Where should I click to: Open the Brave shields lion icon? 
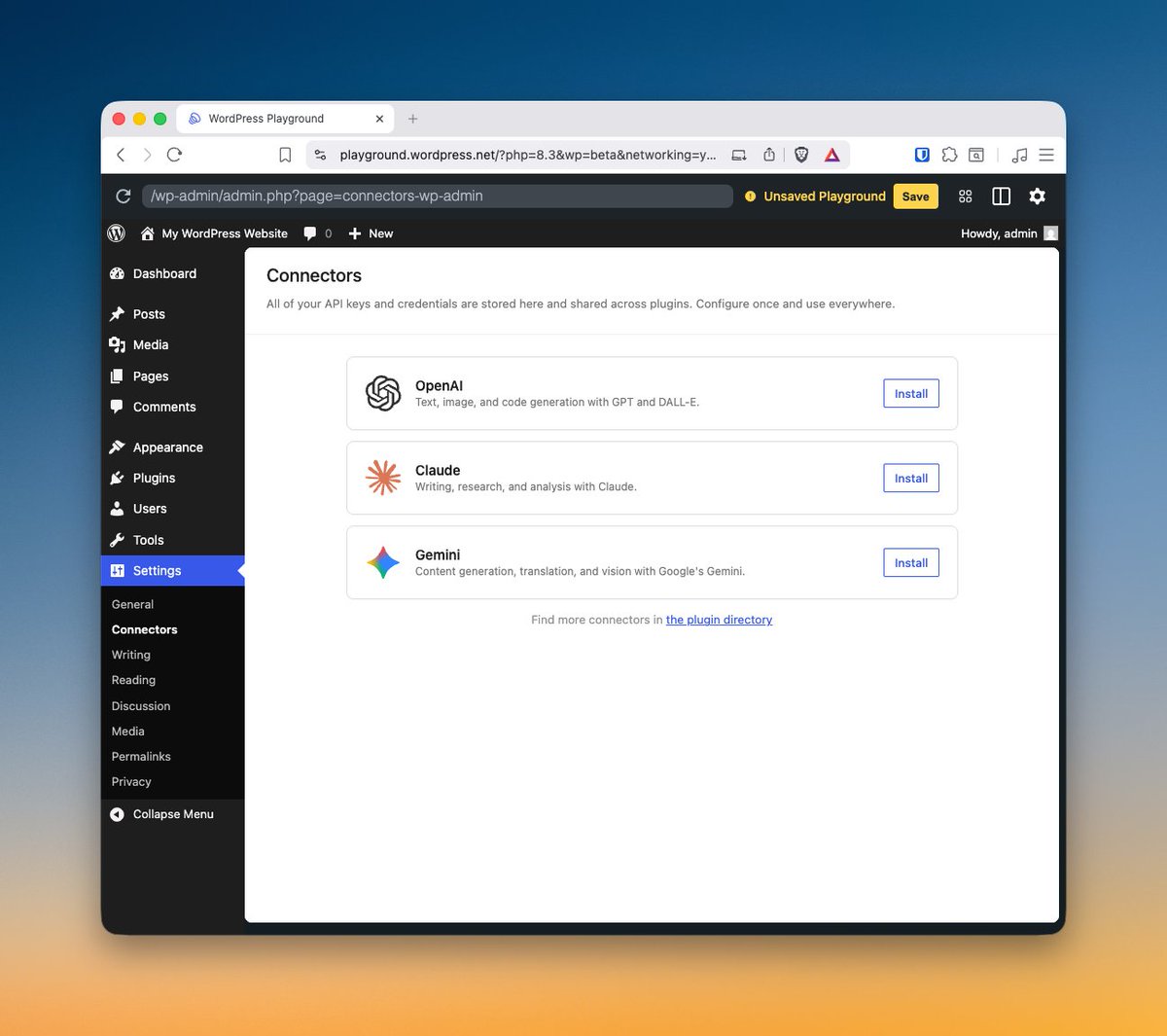[801, 155]
